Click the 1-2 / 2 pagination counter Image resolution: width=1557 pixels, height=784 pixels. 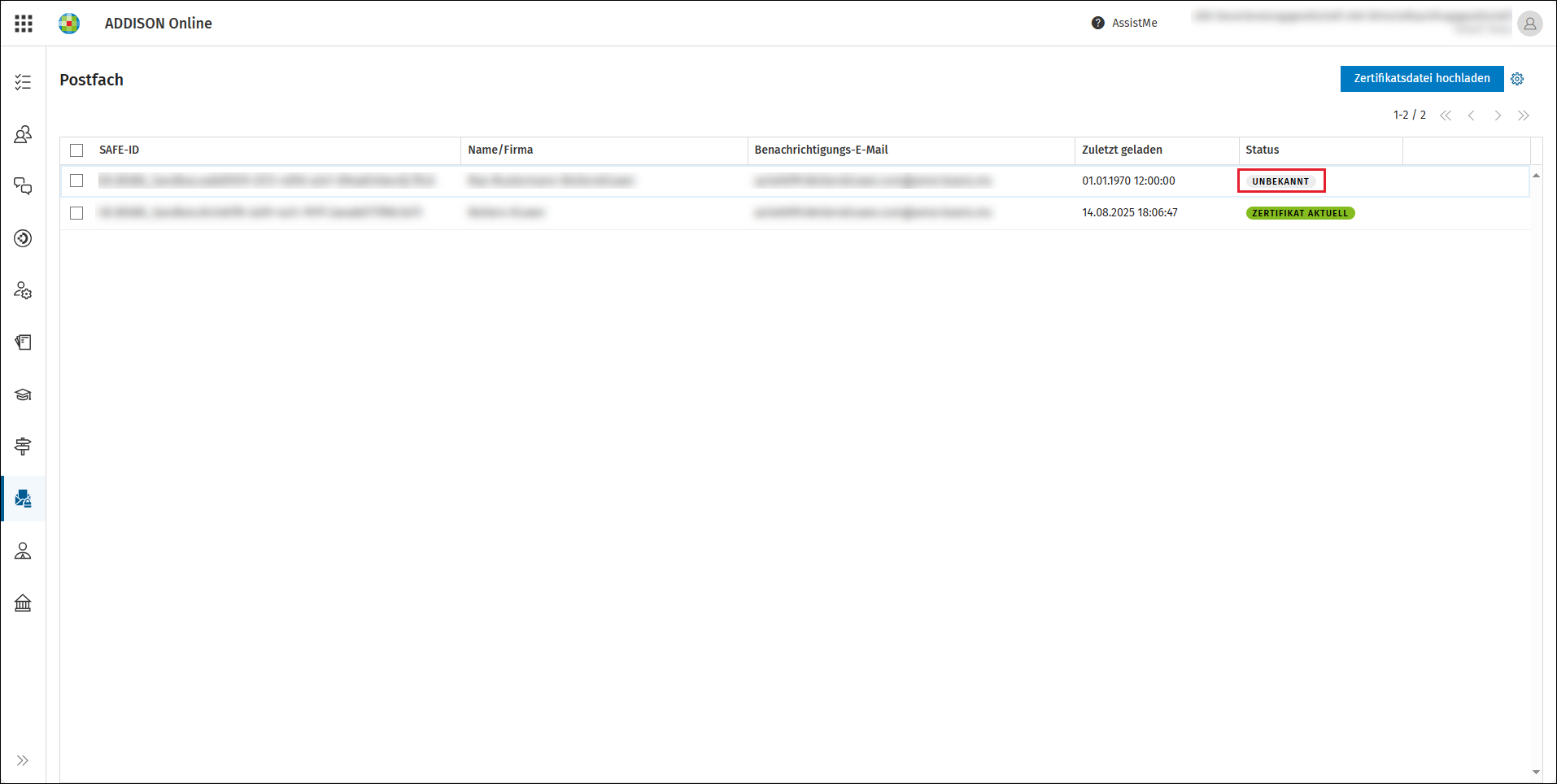coord(1409,115)
